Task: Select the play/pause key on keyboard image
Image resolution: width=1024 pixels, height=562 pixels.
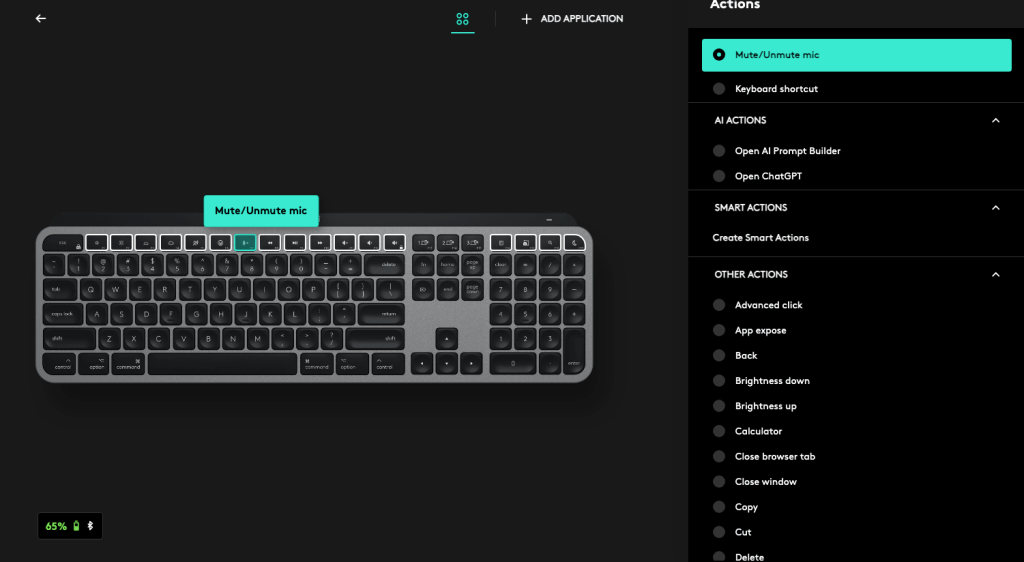Action: coord(295,242)
